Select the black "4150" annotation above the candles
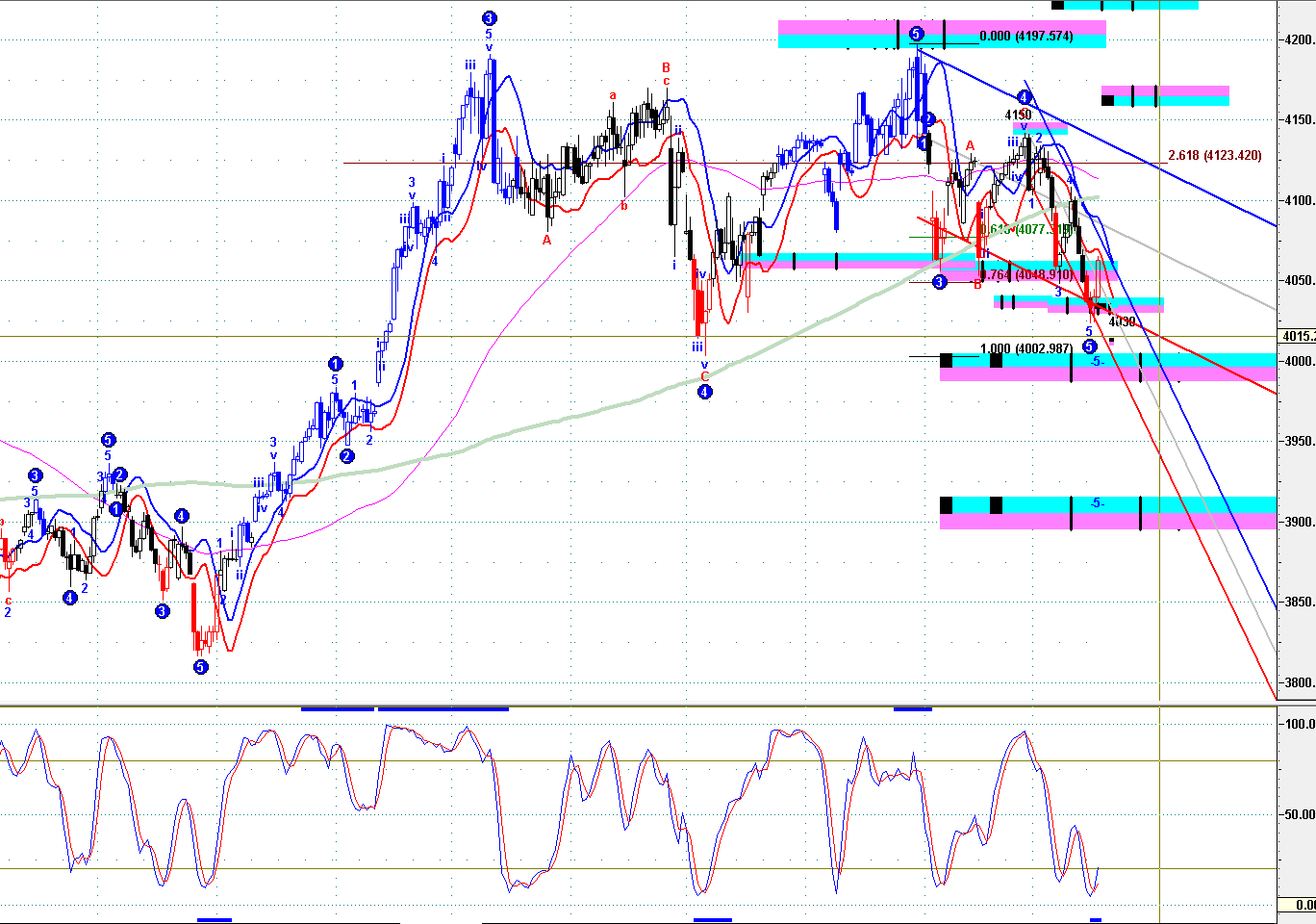The width and height of the screenshot is (1316, 924). (1018, 115)
